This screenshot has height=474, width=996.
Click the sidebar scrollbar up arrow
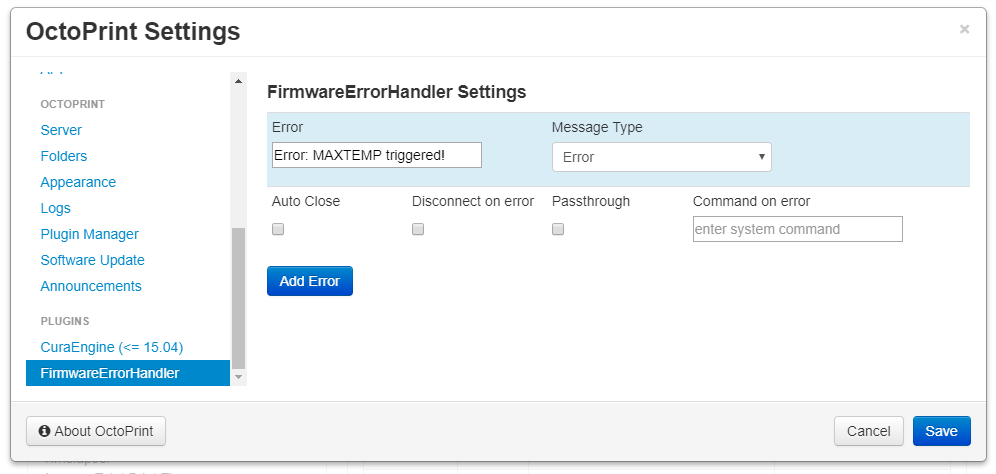[238, 81]
